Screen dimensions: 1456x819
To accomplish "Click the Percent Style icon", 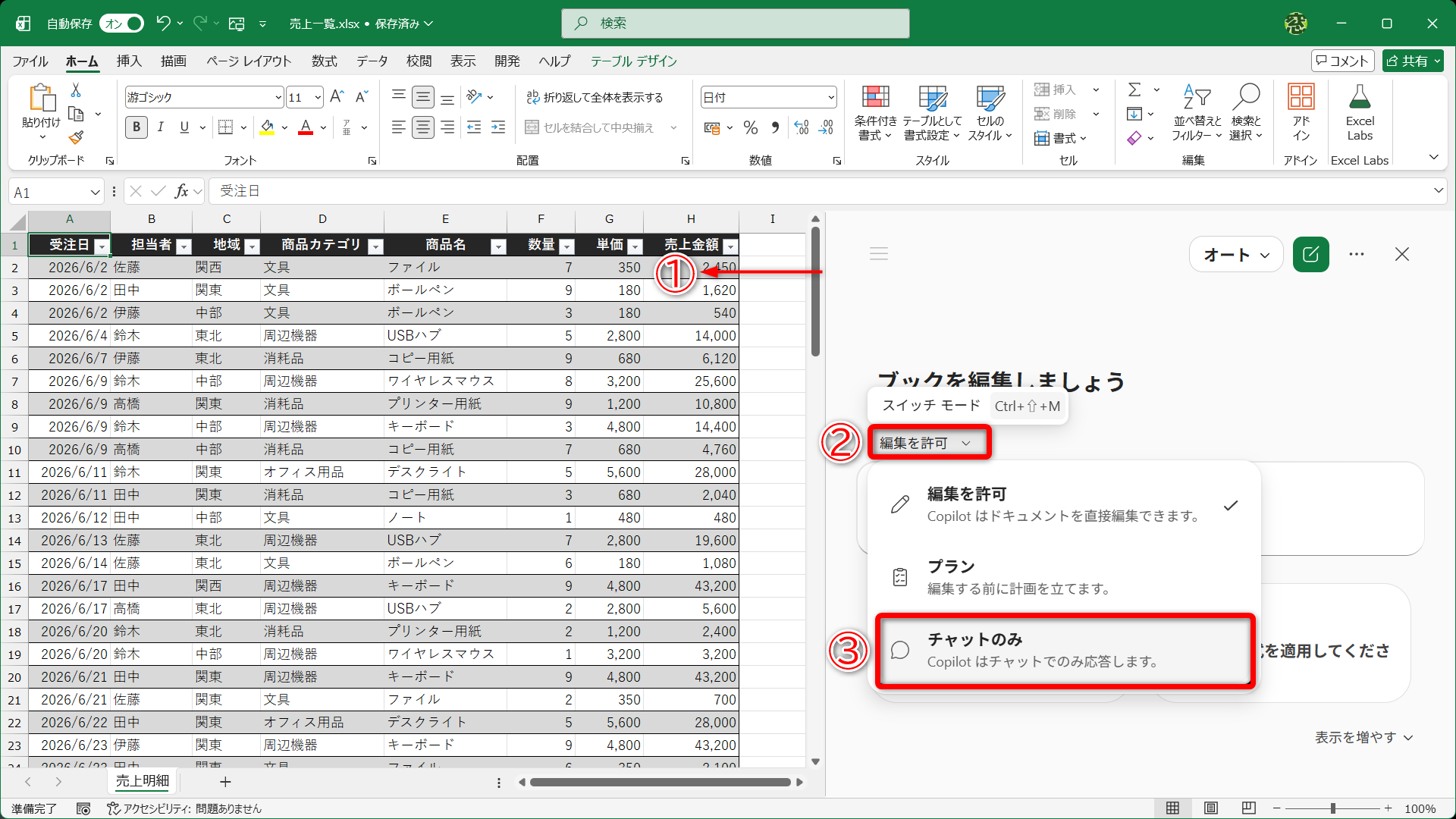I will click(x=751, y=127).
